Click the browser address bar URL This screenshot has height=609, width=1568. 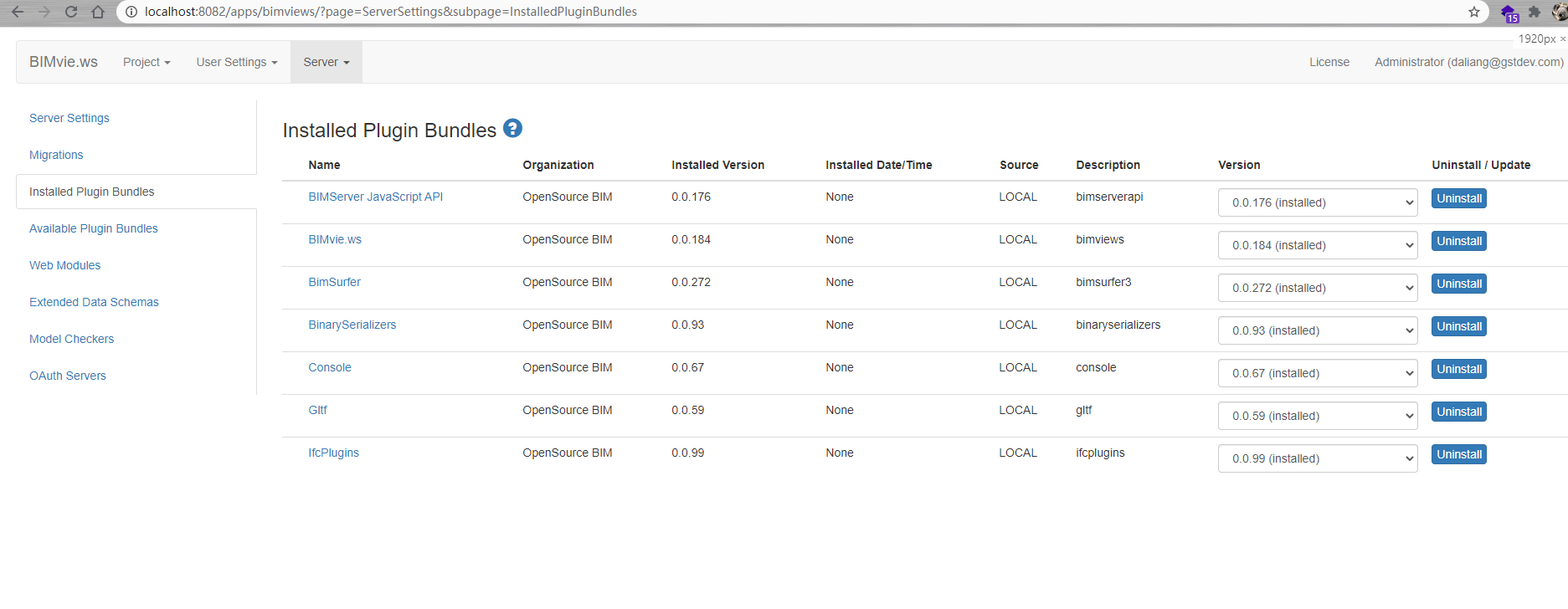click(390, 12)
